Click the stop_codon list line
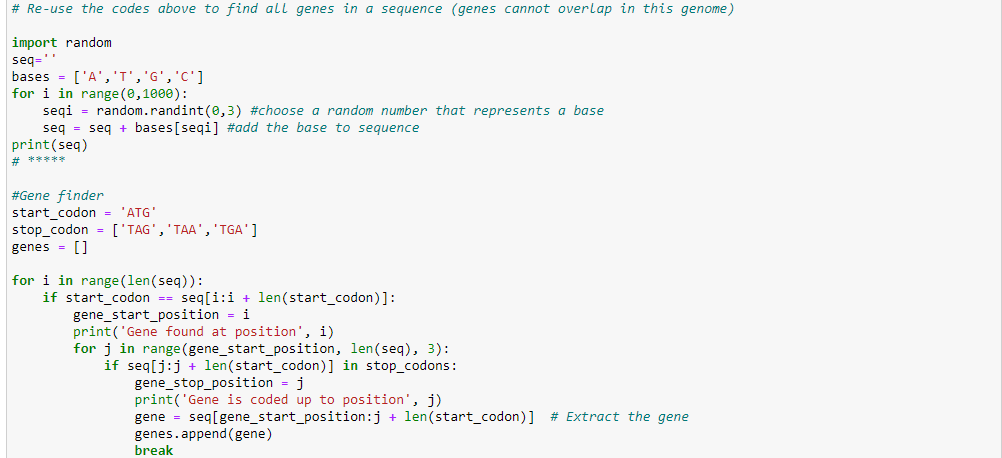The width and height of the screenshot is (1002, 458). tap(134, 230)
